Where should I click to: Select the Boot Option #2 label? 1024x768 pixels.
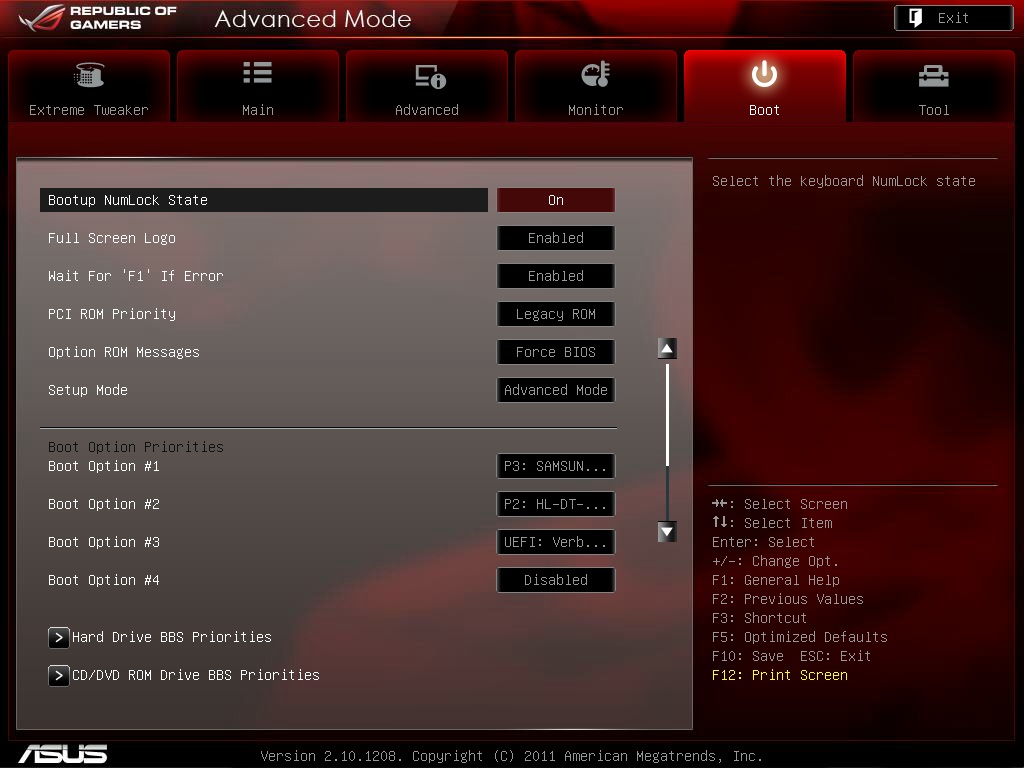pos(104,504)
